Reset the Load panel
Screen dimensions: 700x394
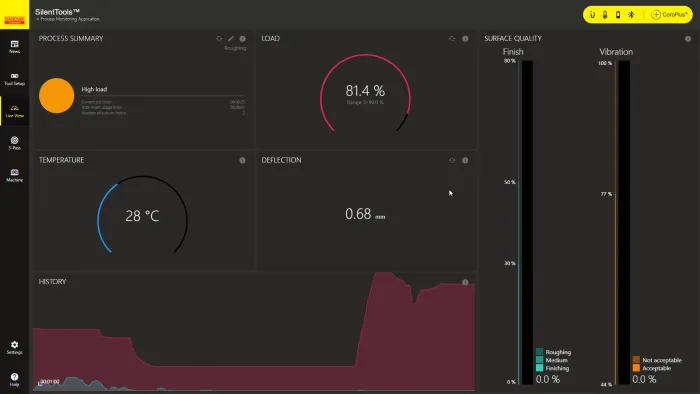[x=452, y=39]
